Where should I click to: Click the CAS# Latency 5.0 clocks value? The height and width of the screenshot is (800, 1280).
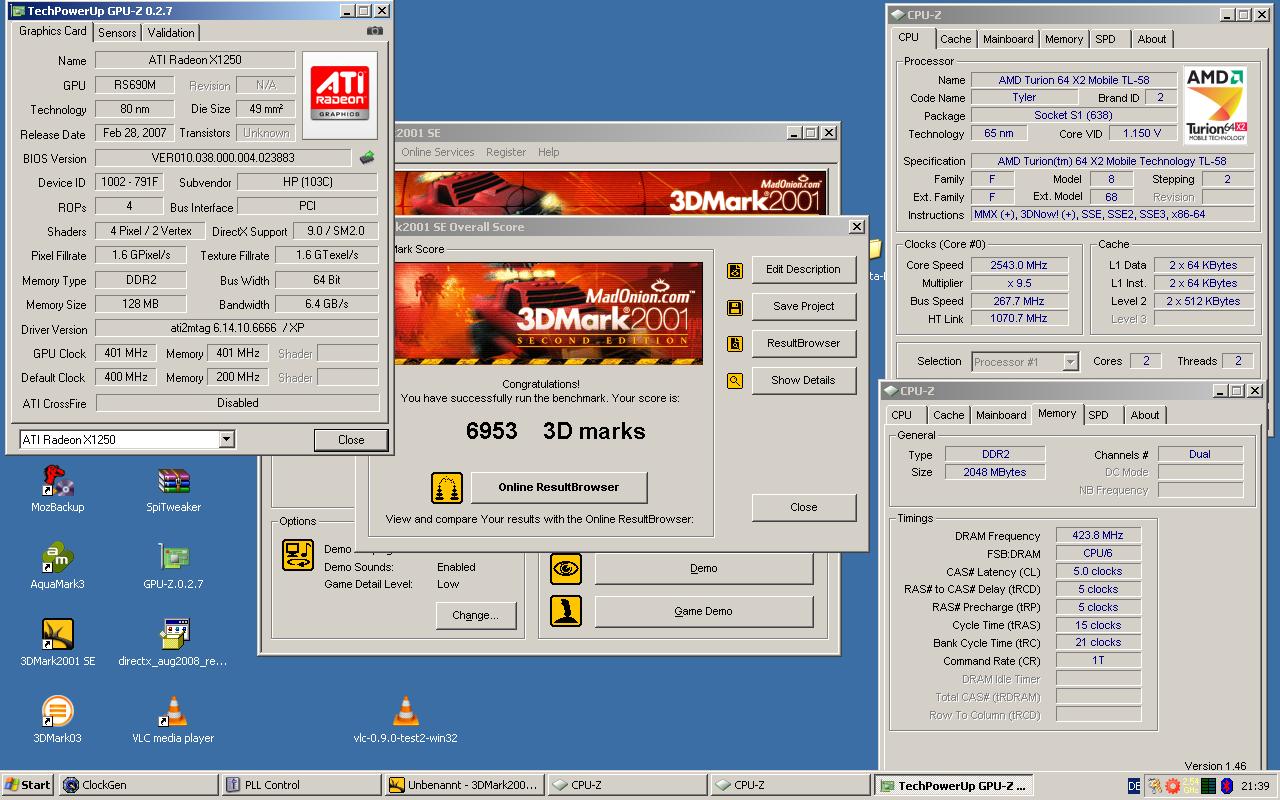pos(1097,572)
